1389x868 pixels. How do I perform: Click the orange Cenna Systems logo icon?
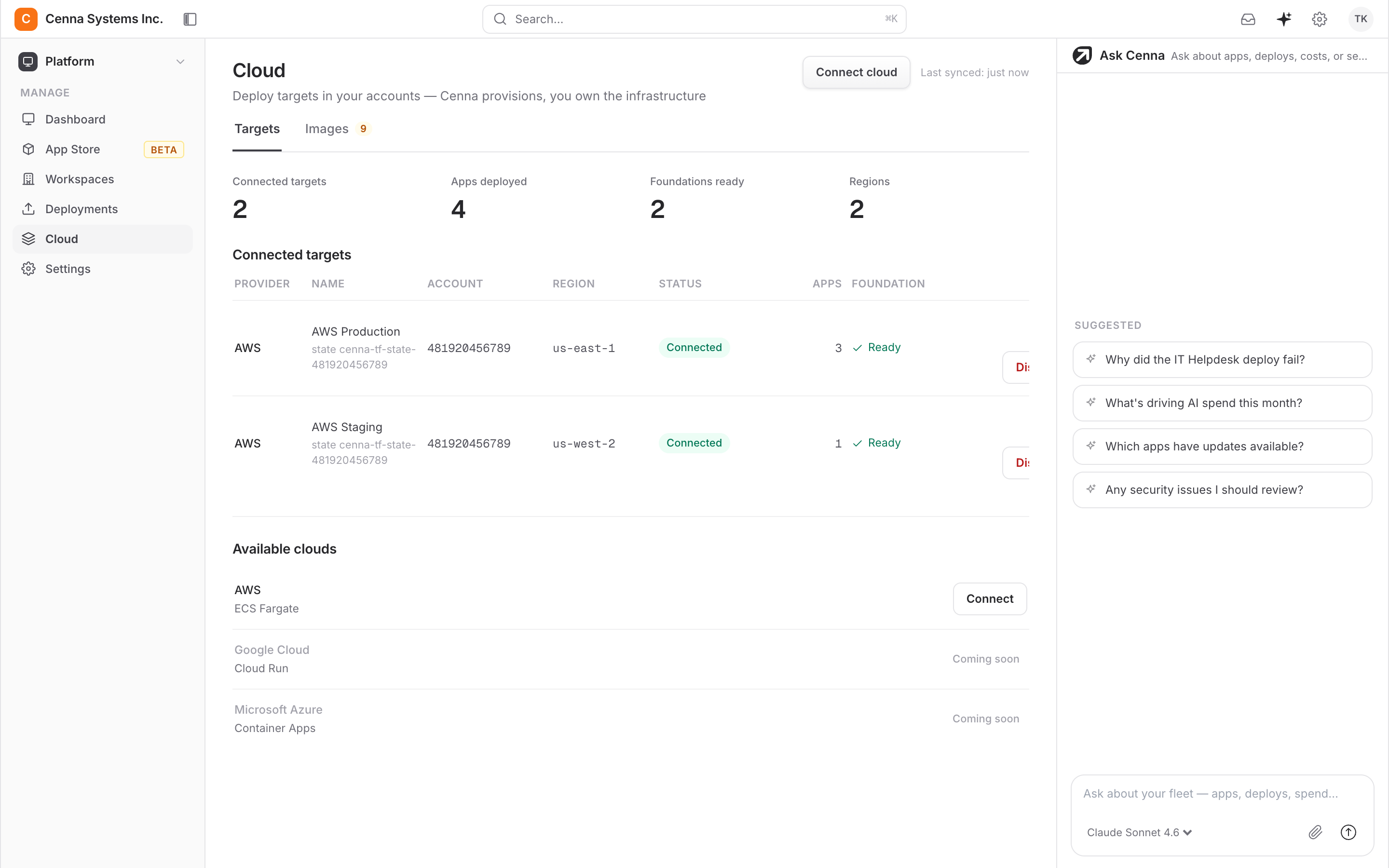click(26, 19)
